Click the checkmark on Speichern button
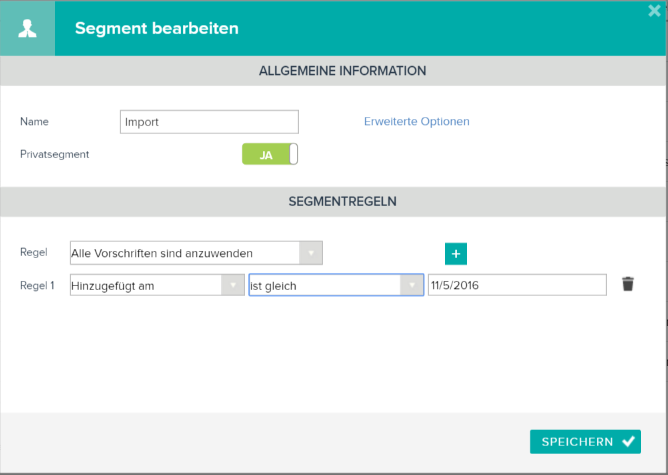Viewport: 668px width, 475px height. point(629,441)
